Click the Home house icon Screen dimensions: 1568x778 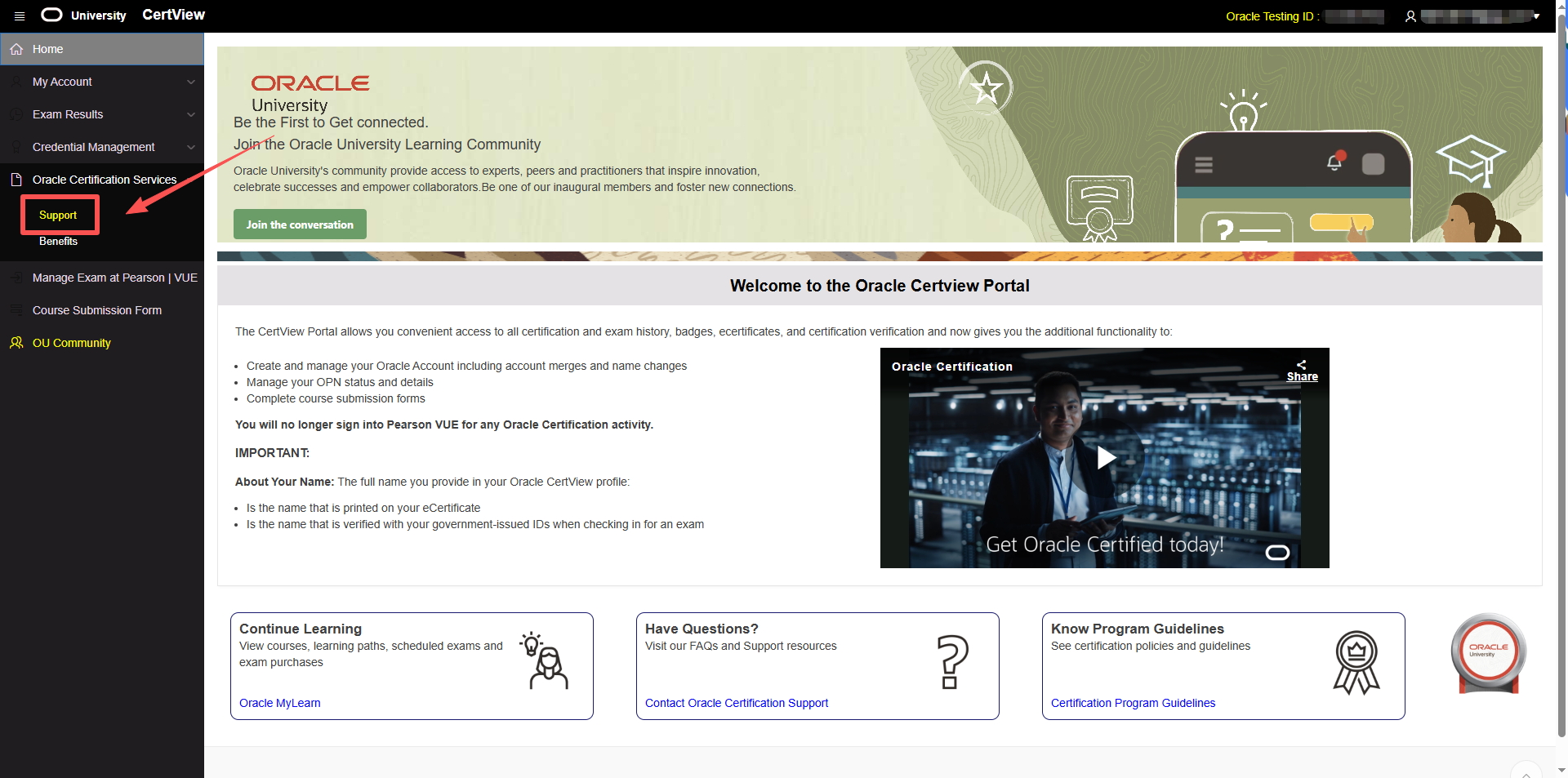click(x=16, y=49)
